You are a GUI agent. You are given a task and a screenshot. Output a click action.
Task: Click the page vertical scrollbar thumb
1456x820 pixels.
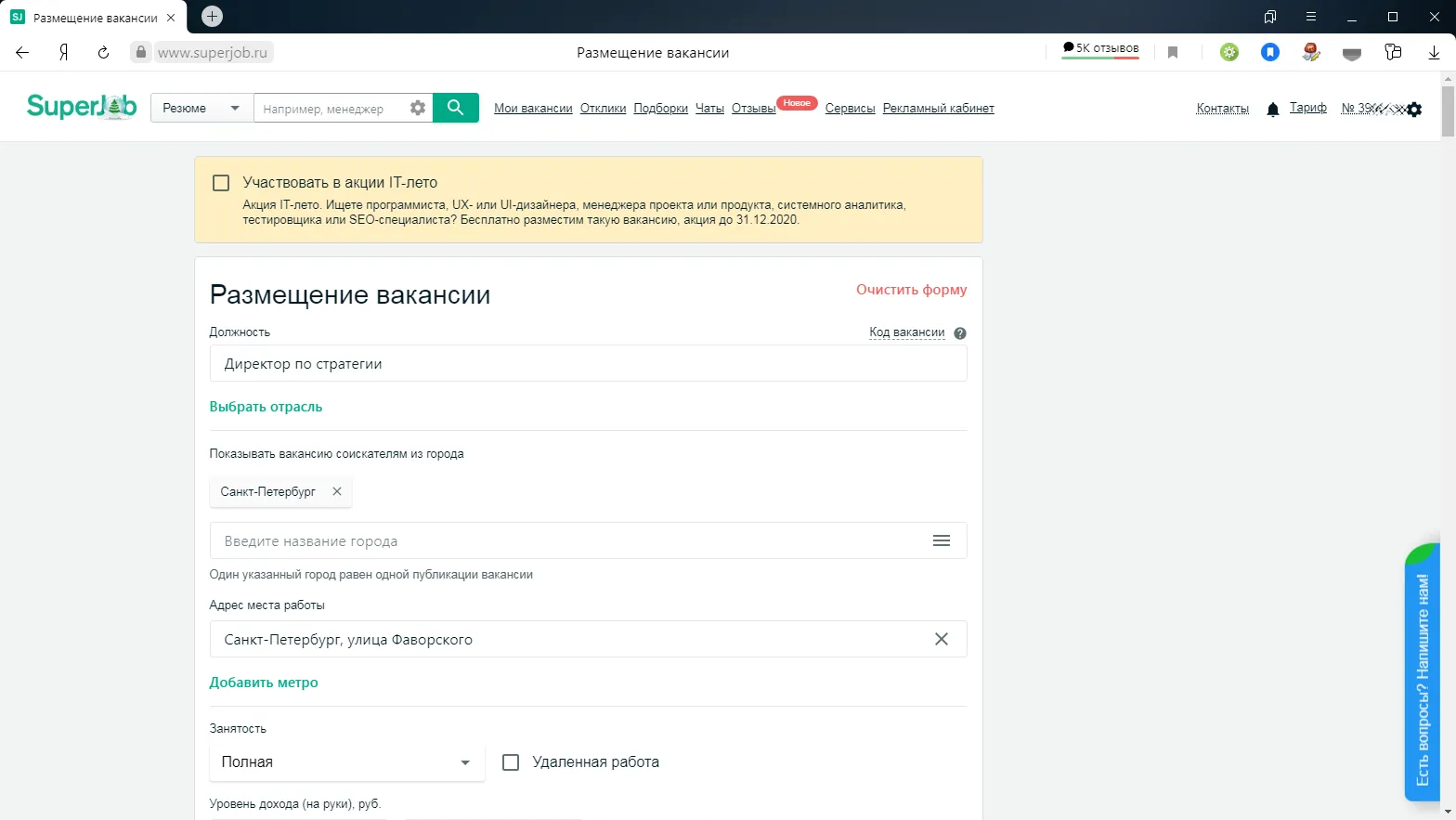coord(1448,111)
